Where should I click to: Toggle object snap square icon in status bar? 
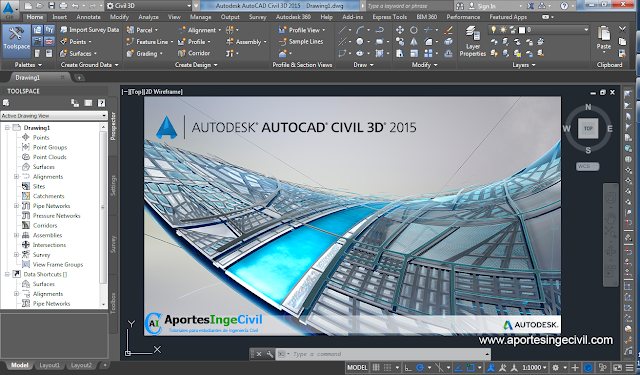click(471, 368)
